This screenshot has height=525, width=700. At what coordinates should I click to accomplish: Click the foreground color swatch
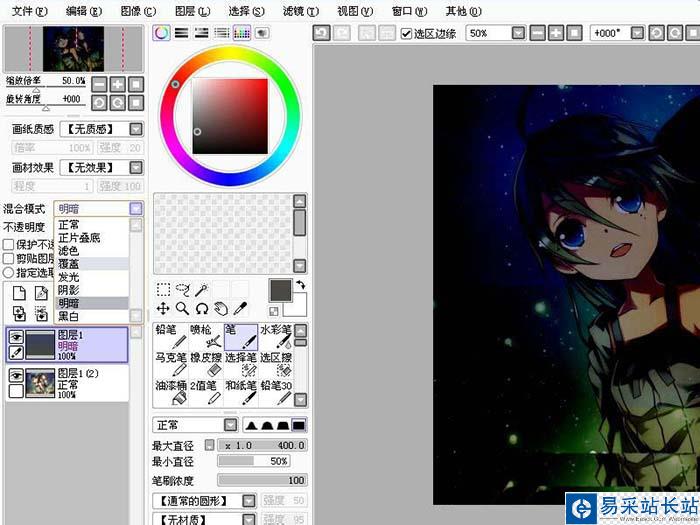pyautogui.click(x=281, y=291)
